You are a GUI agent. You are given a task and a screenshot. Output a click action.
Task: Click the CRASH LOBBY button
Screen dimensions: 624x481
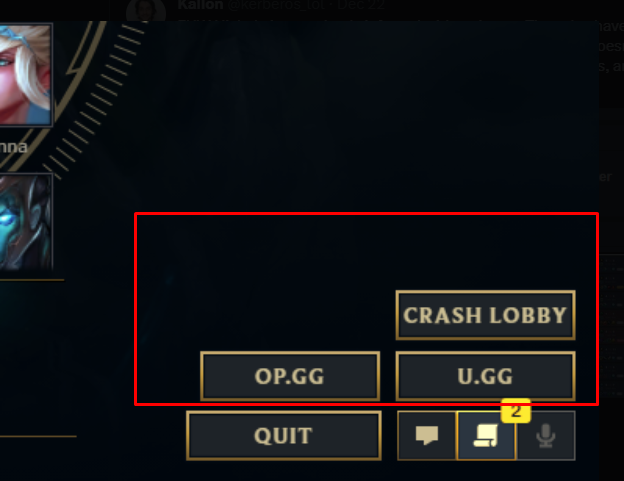coord(486,315)
